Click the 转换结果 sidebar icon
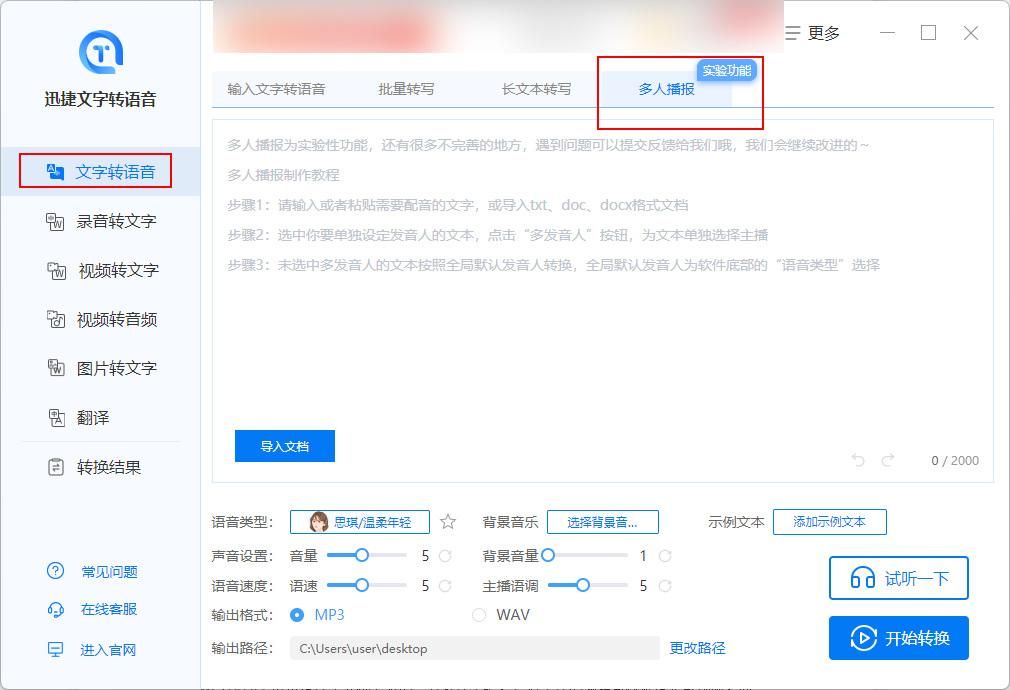Viewport: 1010px width, 690px height. pos(56,467)
